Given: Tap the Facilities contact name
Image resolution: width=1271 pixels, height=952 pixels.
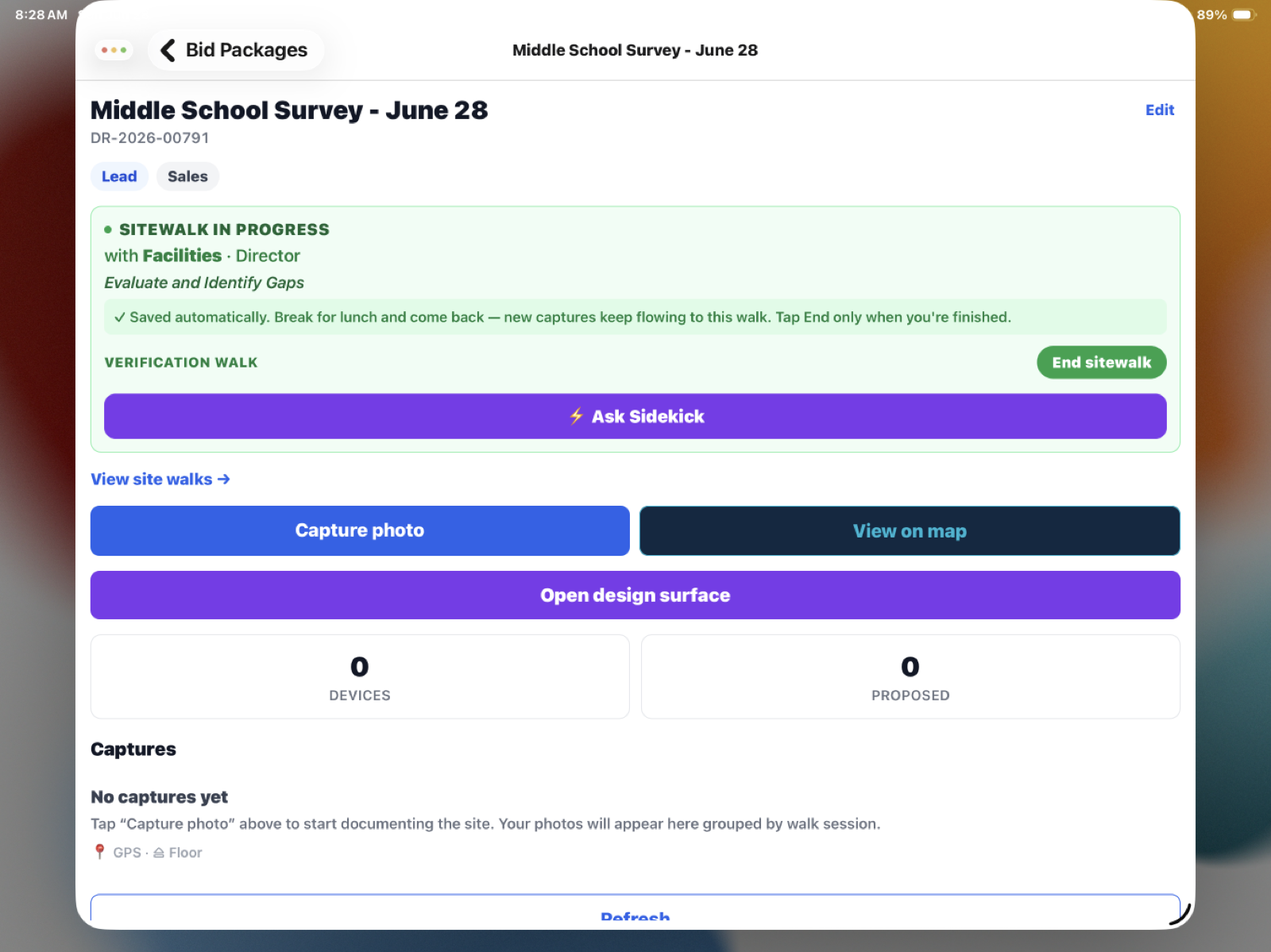Looking at the screenshot, I should coord(182,256).
